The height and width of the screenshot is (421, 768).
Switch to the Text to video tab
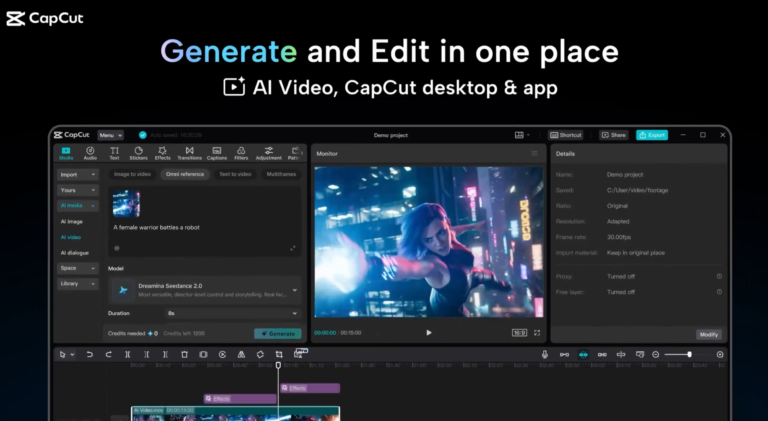(x=235, y=174)
